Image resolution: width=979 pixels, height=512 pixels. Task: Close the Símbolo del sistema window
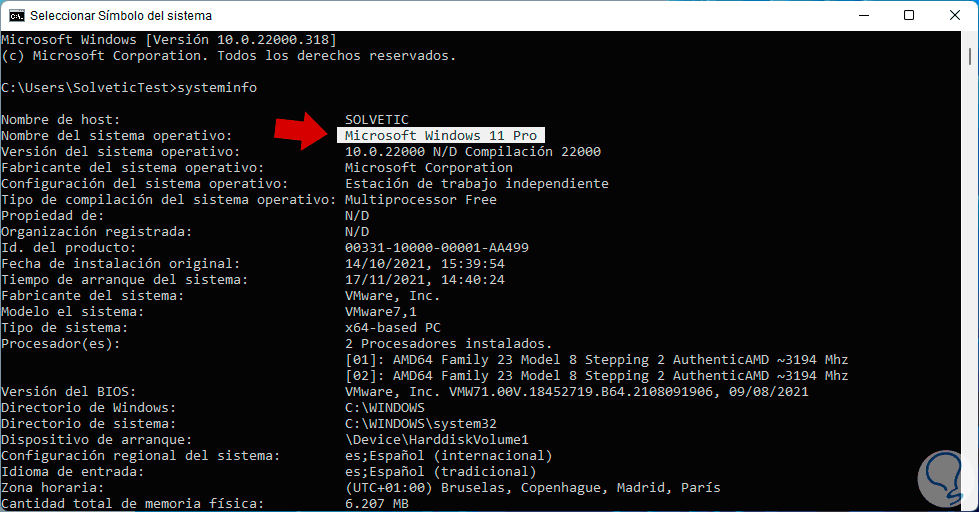(x=955, y=15)
